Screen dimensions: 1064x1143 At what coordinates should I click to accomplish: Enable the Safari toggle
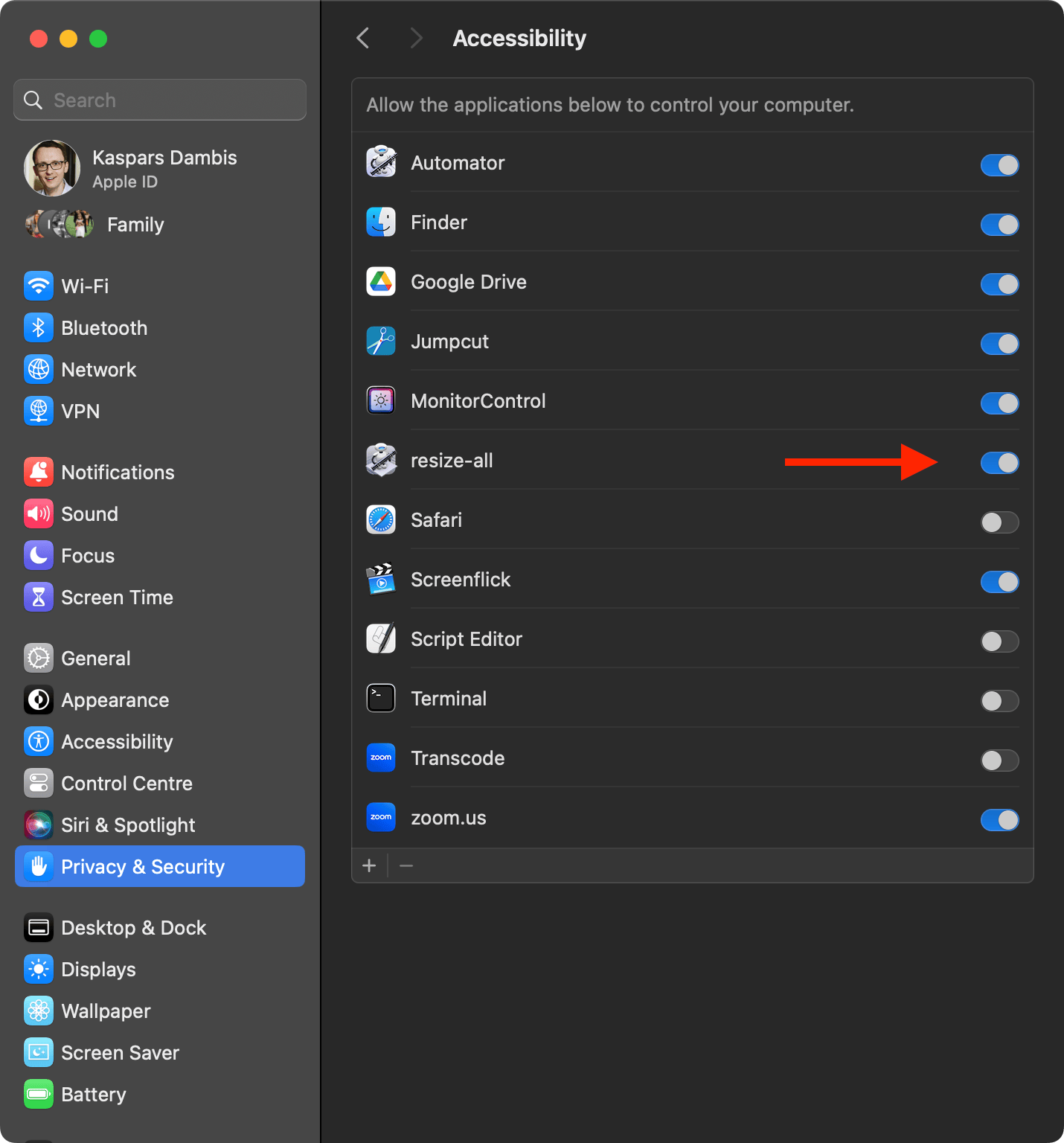pyautogui.click(x=999, y=522)
